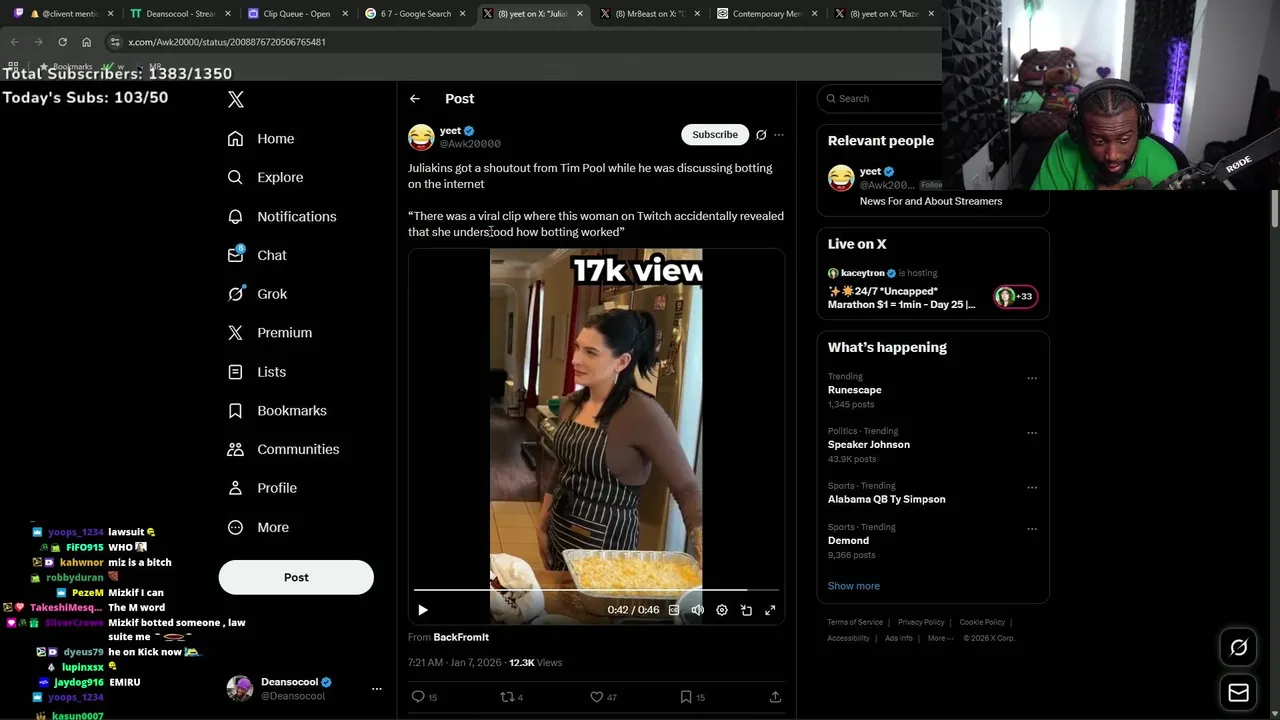Mute the video with the speaker icon
The width and height of the screenshot is (1280, 720).
(698, 610)
